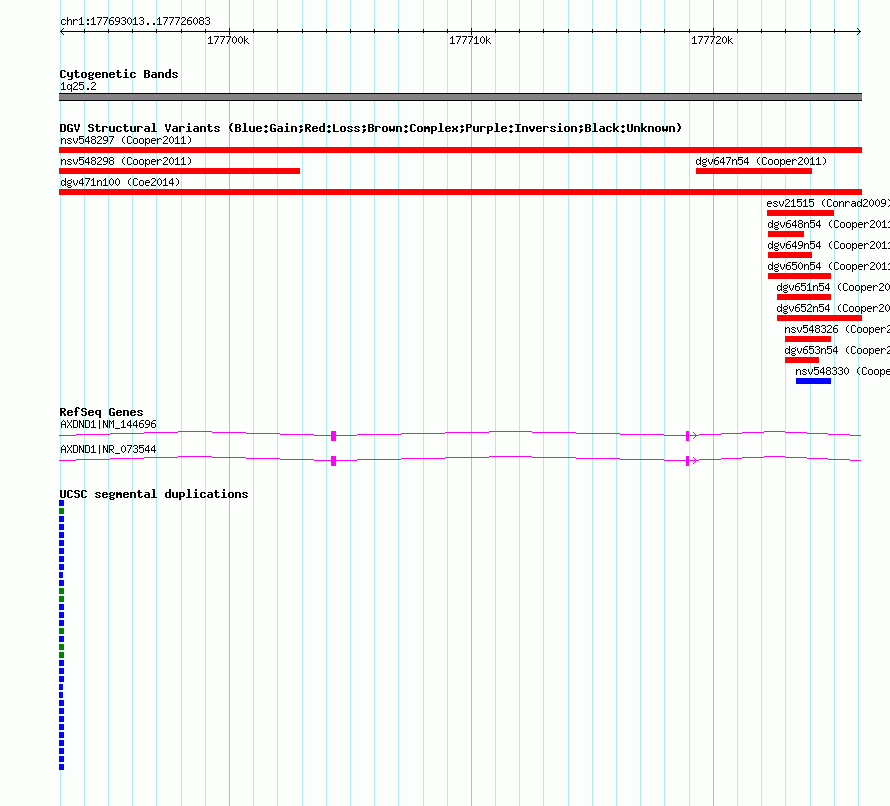The height and width of the screenshot is (806, 890).
Task: Open variant nsv548326 label
Action: [837, 329]
